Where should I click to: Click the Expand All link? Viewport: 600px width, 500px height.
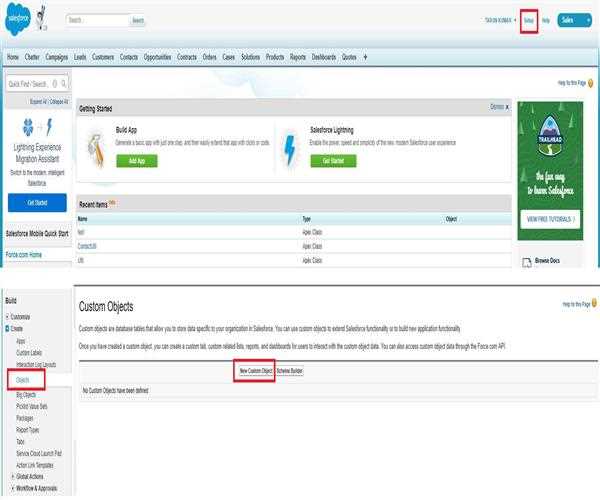[x=38, y=101]
